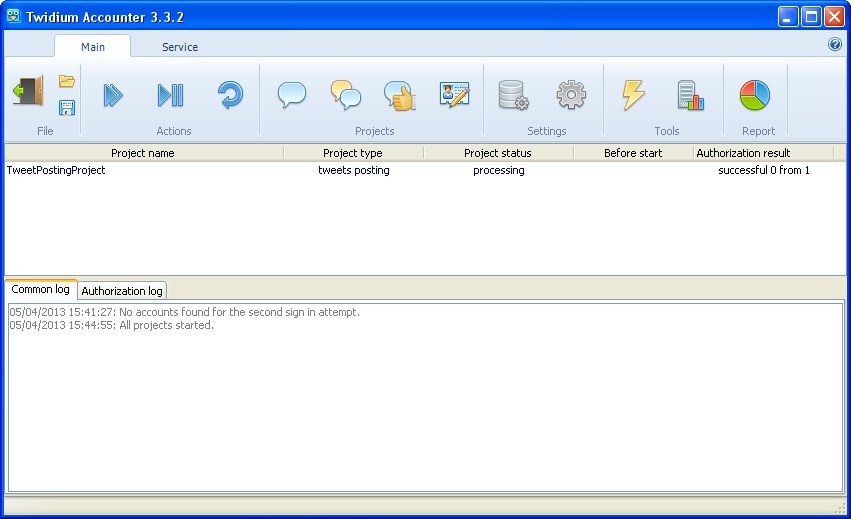
Task: Create project with single speech bubble icon
Action: click(292, 95)
